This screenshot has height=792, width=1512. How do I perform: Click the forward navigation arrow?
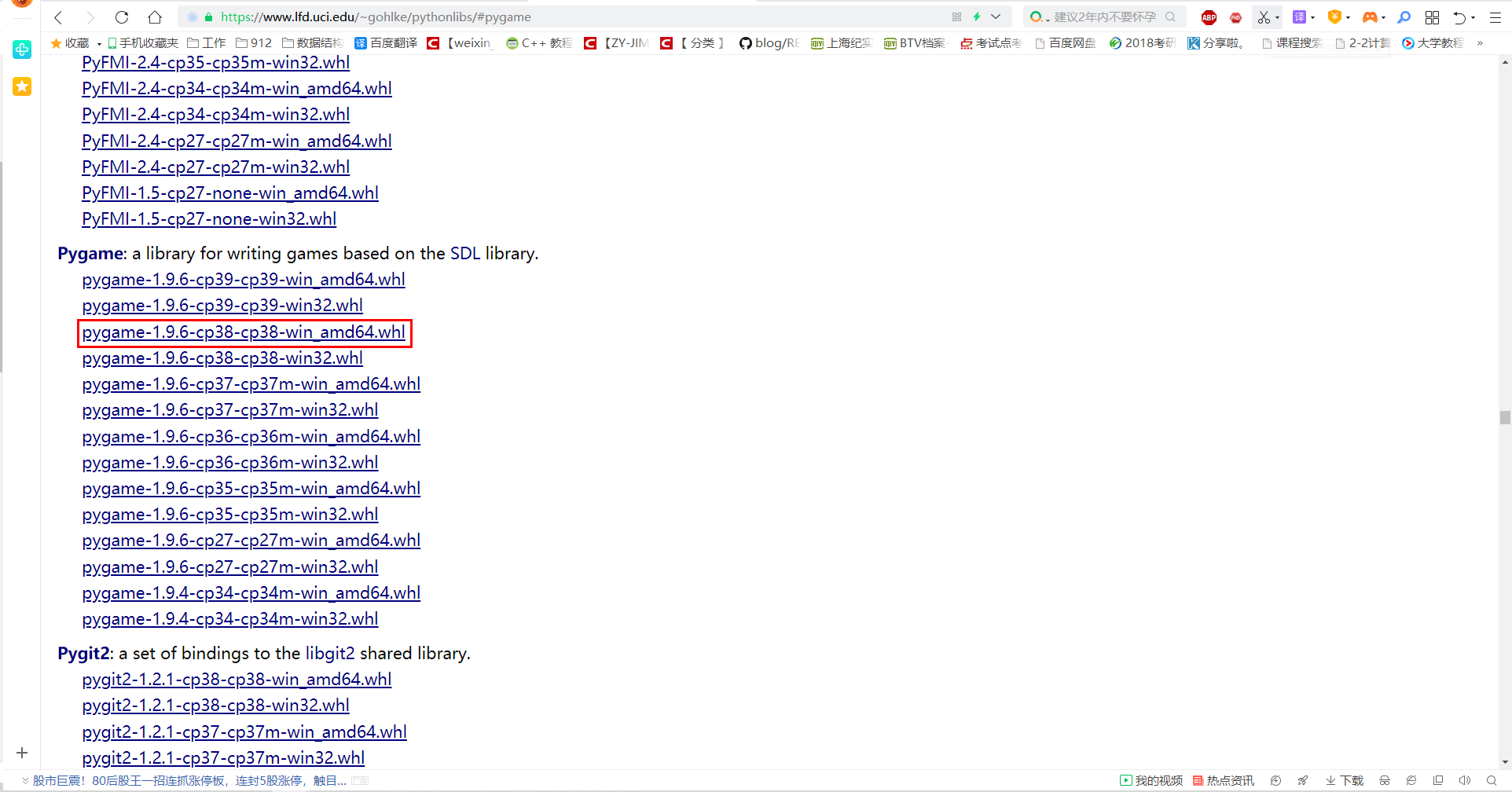[90, 17]
